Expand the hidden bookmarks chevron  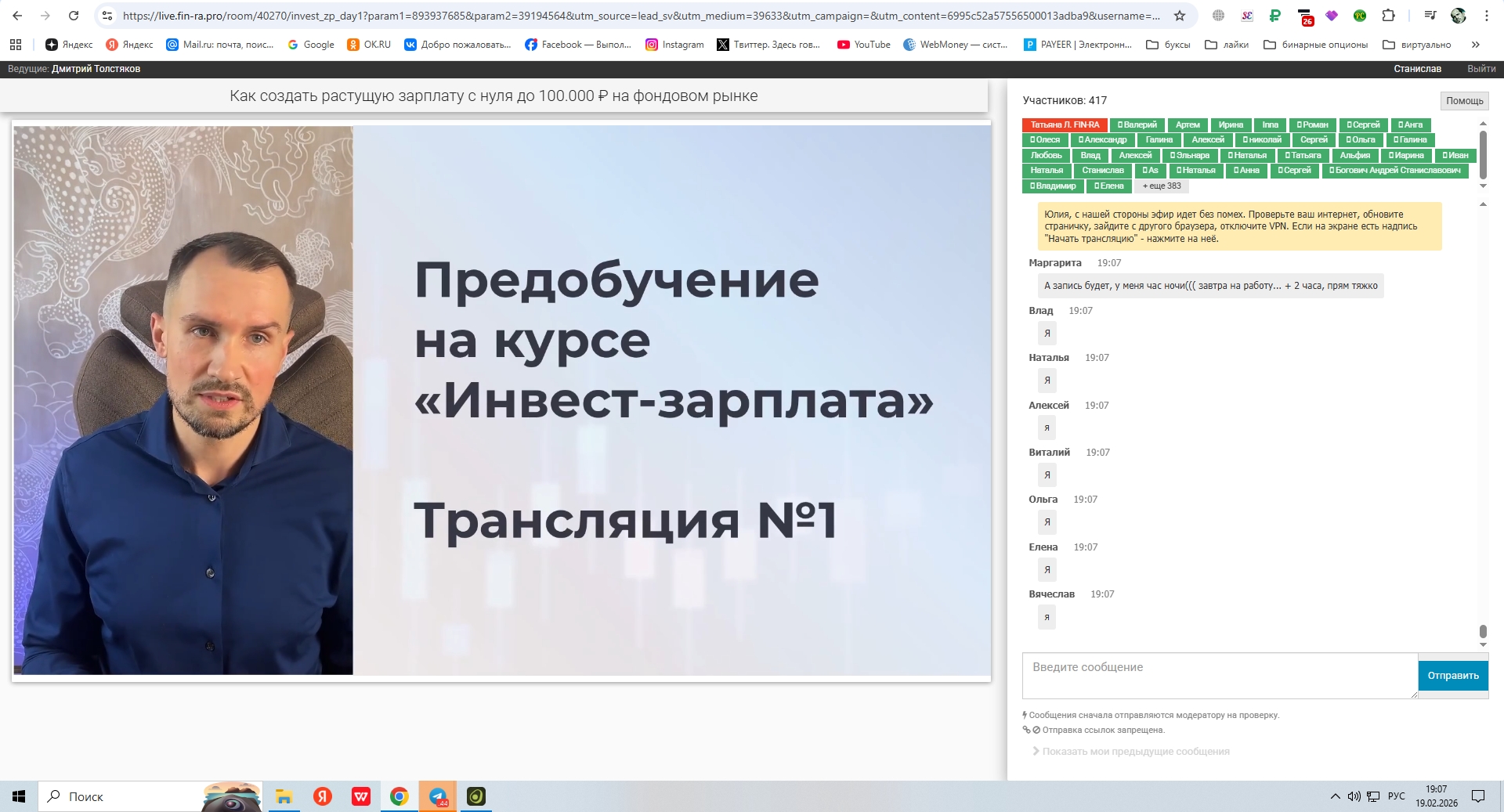(1476, 45)
